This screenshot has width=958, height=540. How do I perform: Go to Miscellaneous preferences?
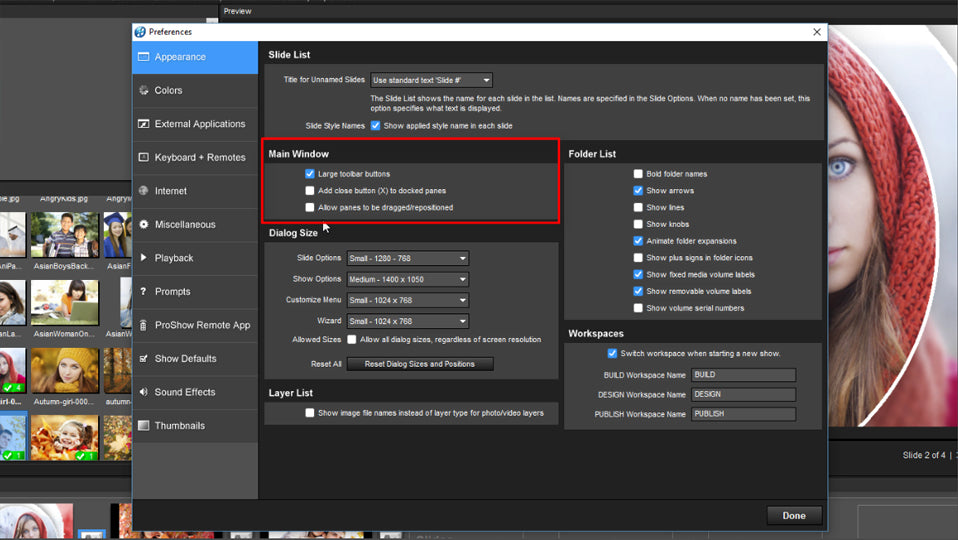[195, 224]
